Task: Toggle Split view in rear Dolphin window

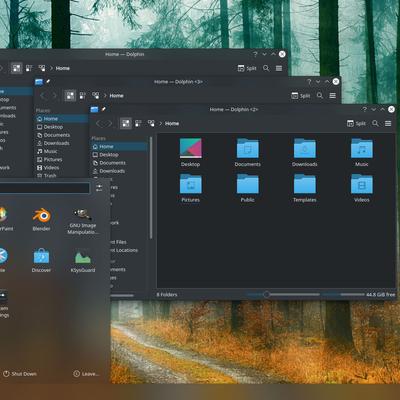Action: click(247, 68)
